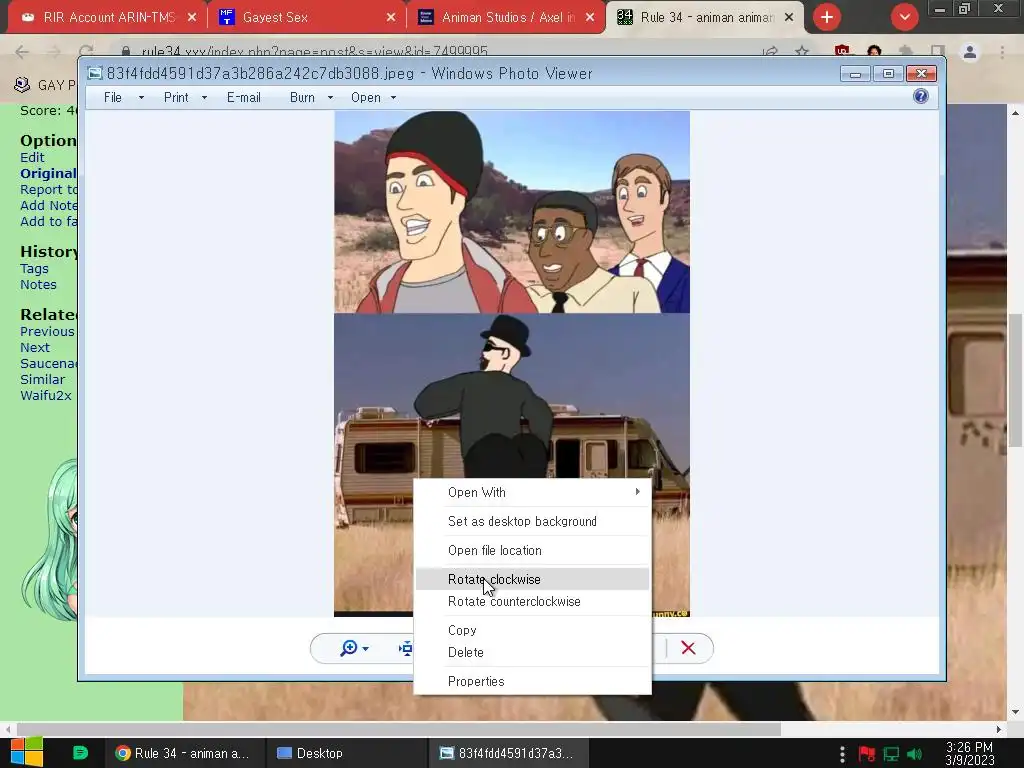1024x768 pixels.
Task: Switch to Chrome Rule 34 taskbar item
Action: click(x=183, y=753)
